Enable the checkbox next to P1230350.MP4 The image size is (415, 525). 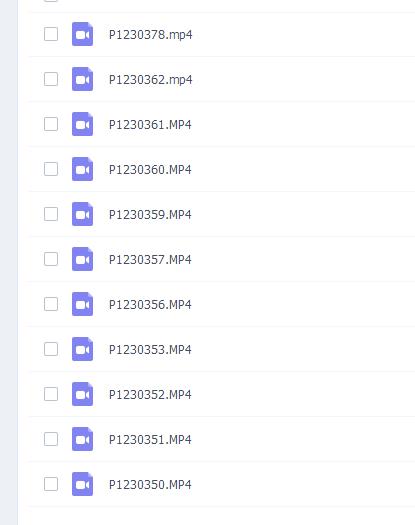(51, 484)
